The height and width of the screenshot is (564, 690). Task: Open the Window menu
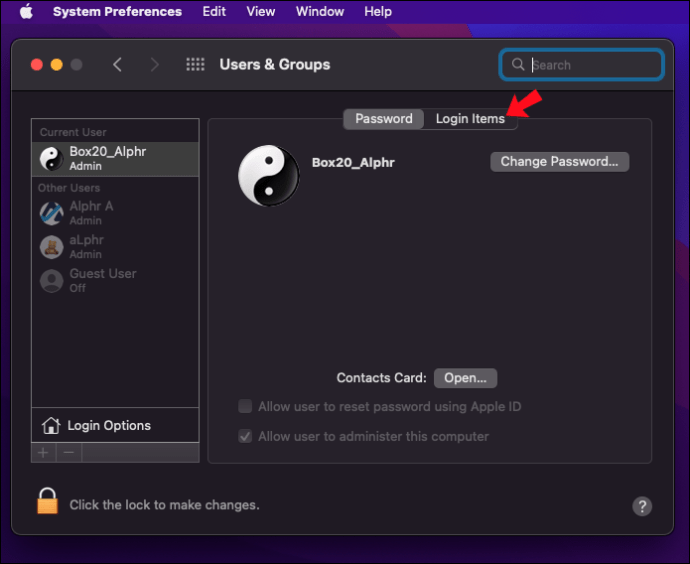(319, 11)
